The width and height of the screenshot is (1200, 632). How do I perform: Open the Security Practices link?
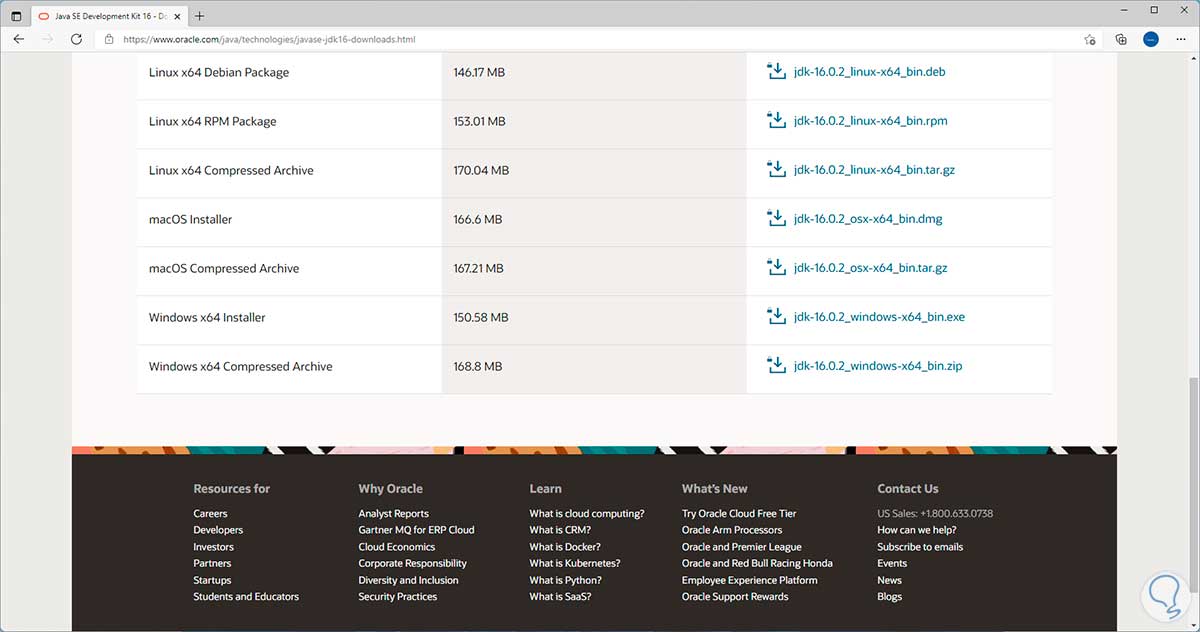pos(397,597)
